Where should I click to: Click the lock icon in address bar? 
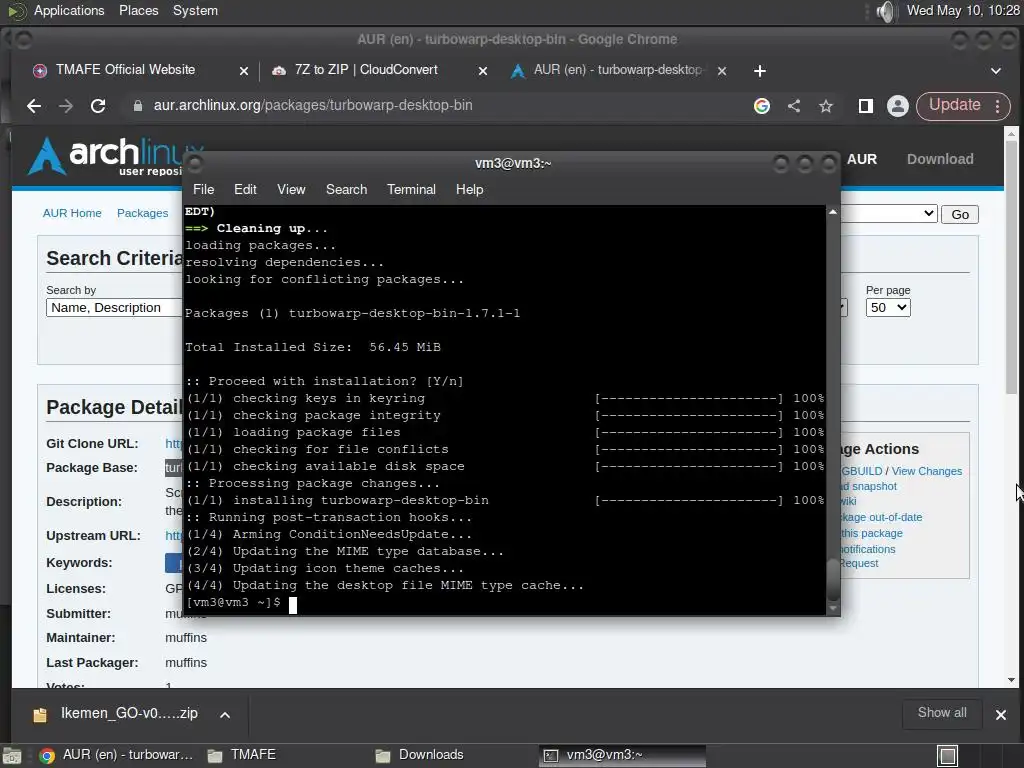coord(138,106)
